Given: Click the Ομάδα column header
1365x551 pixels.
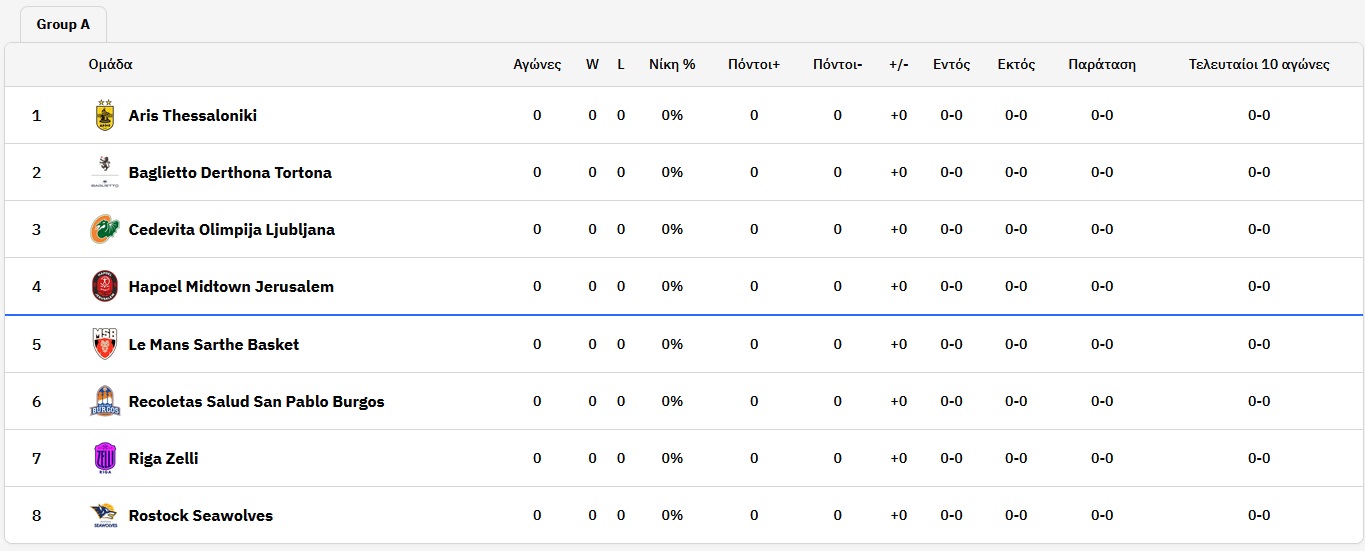Looking at the screenshot, I should click(110, 65).
